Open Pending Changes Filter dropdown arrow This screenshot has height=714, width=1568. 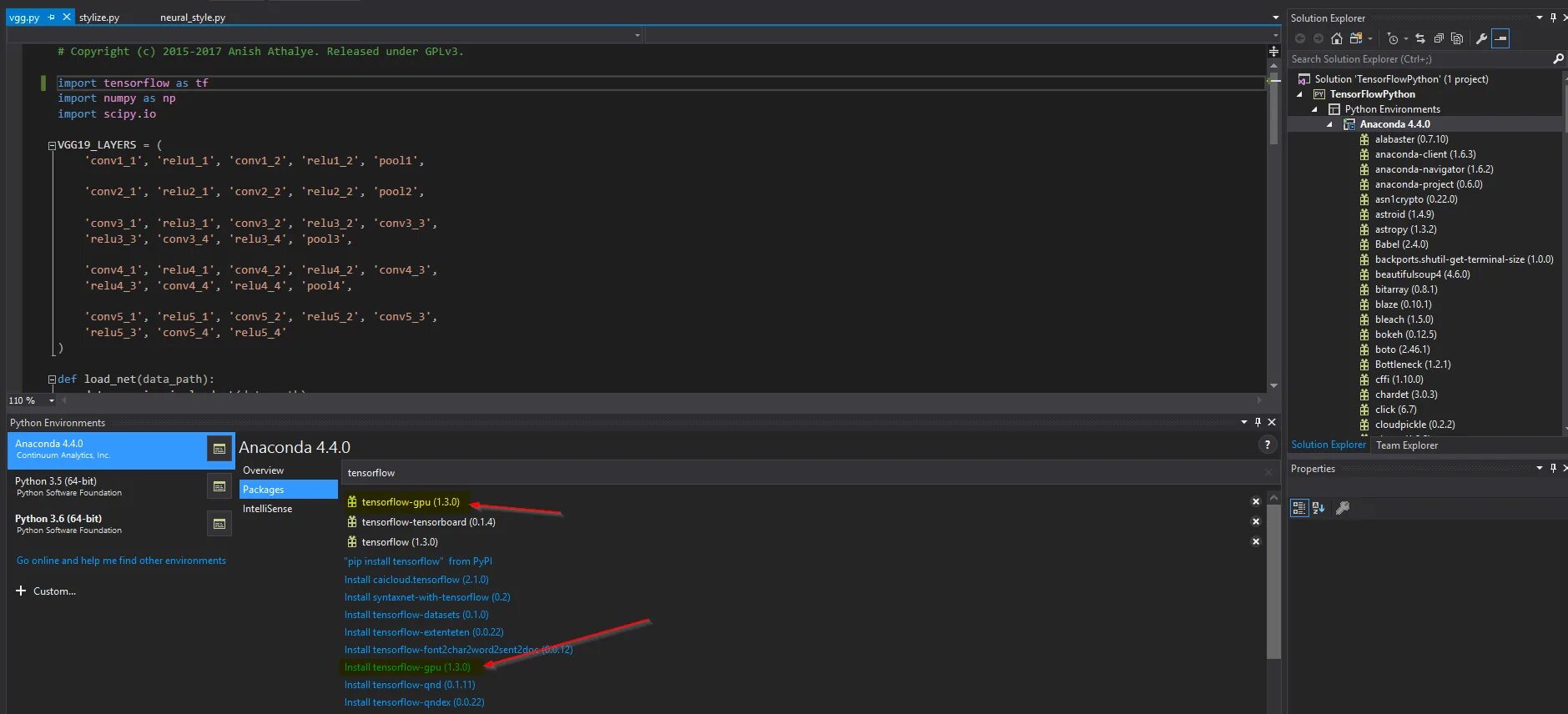pyautogui.click(x=1405, y=38)
